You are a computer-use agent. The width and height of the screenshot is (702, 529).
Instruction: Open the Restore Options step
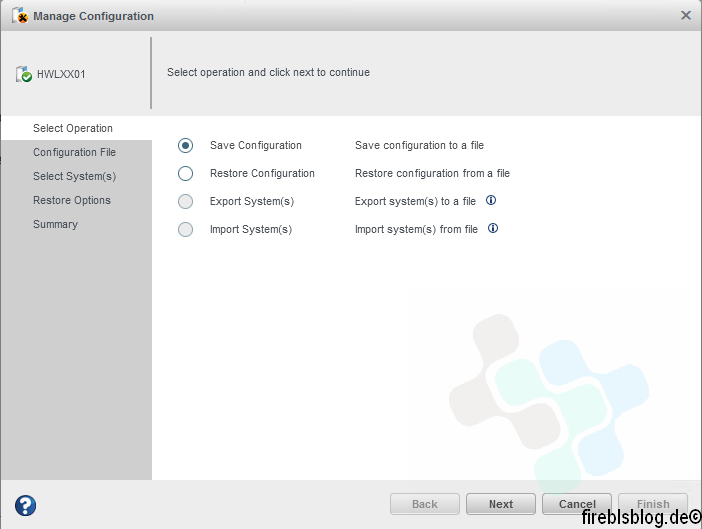77,200
